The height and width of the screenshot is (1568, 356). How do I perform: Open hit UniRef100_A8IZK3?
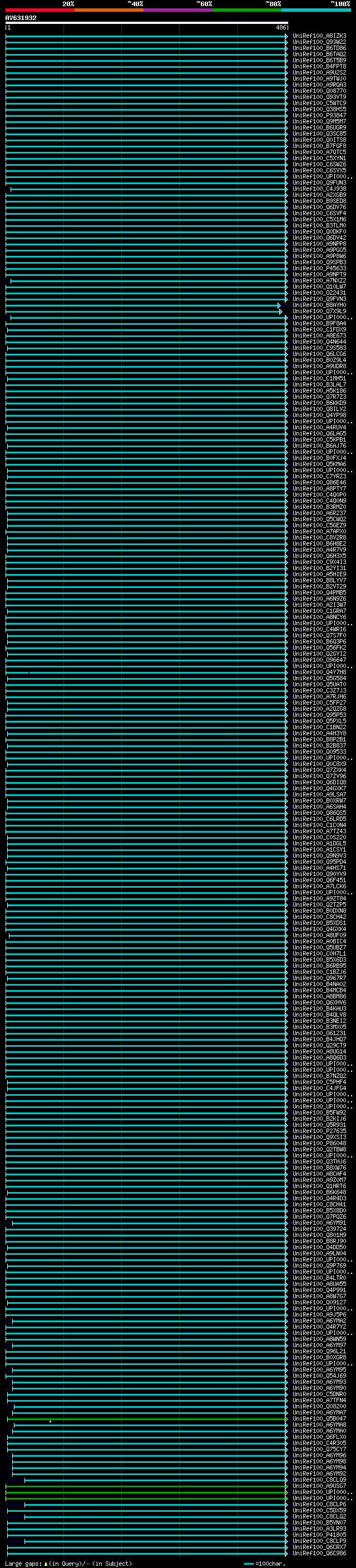pyautogui.click(x=319, y=36)
